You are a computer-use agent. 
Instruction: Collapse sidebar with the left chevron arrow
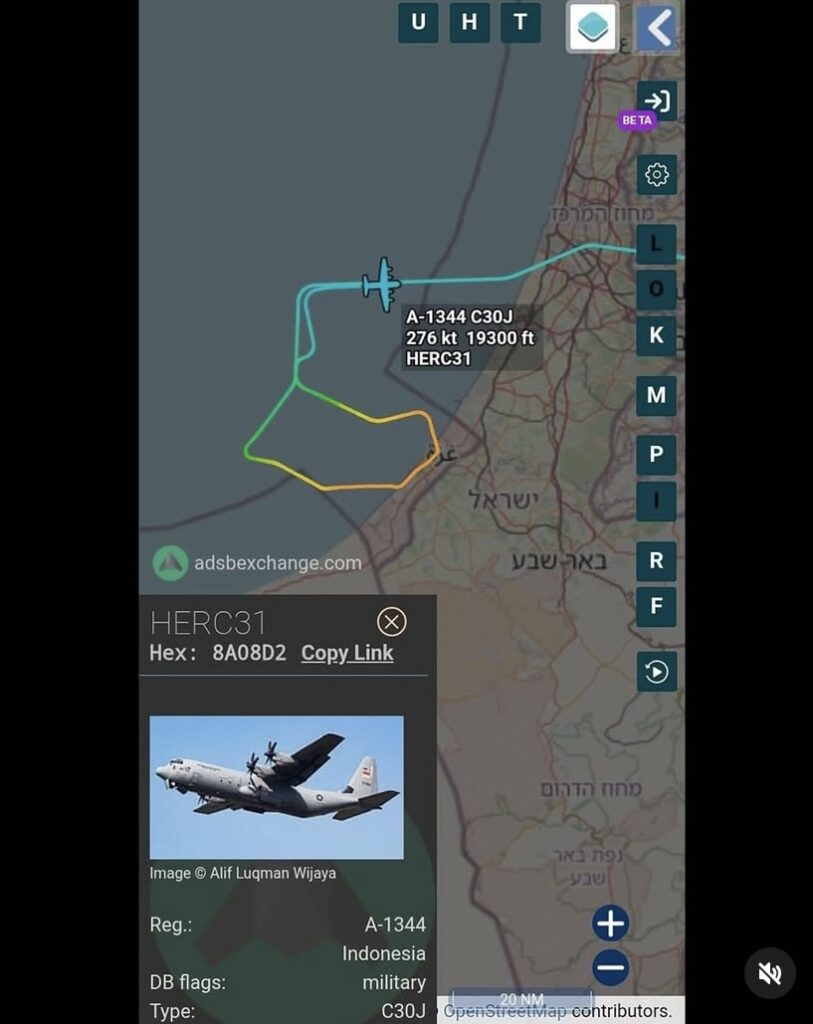tap(657, 27)
